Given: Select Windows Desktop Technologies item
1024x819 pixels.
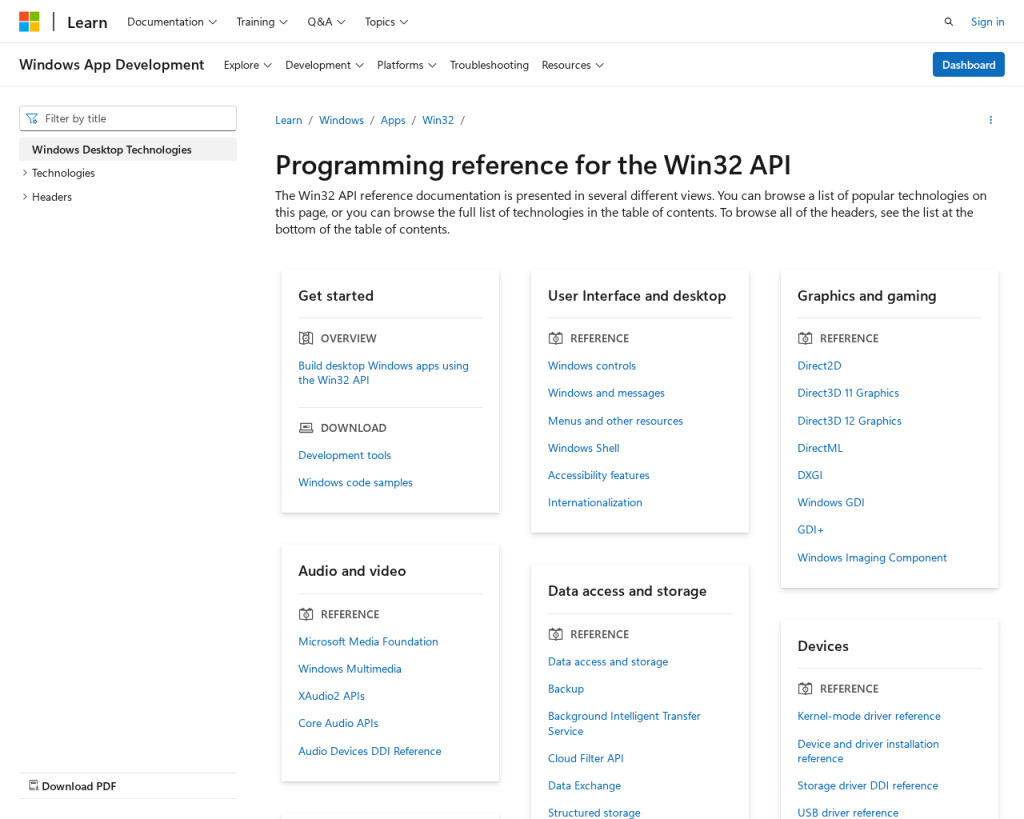Looking at the screenshot, I should (x=128, y=150).
